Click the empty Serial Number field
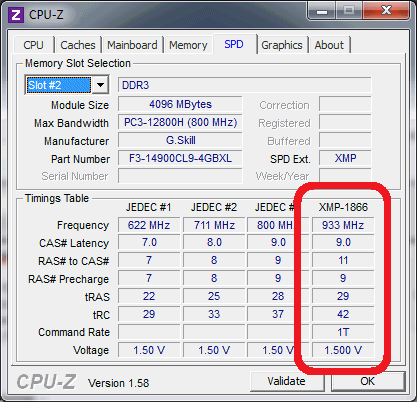The width and height of the screenshot is (417, 402). (x=180, y=176)
